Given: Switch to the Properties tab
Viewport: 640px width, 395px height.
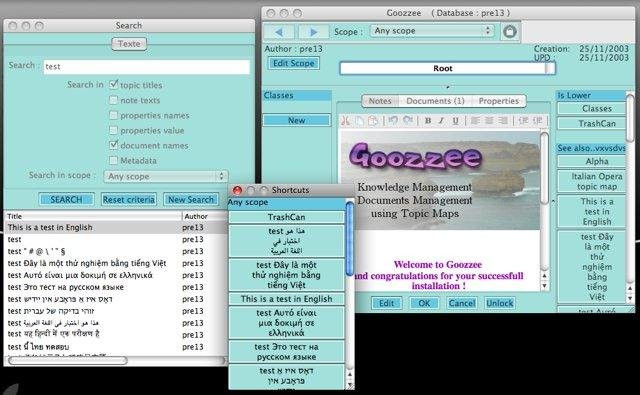Looking at the screenshot, I should pyautogui.click(x=499, y=101).
